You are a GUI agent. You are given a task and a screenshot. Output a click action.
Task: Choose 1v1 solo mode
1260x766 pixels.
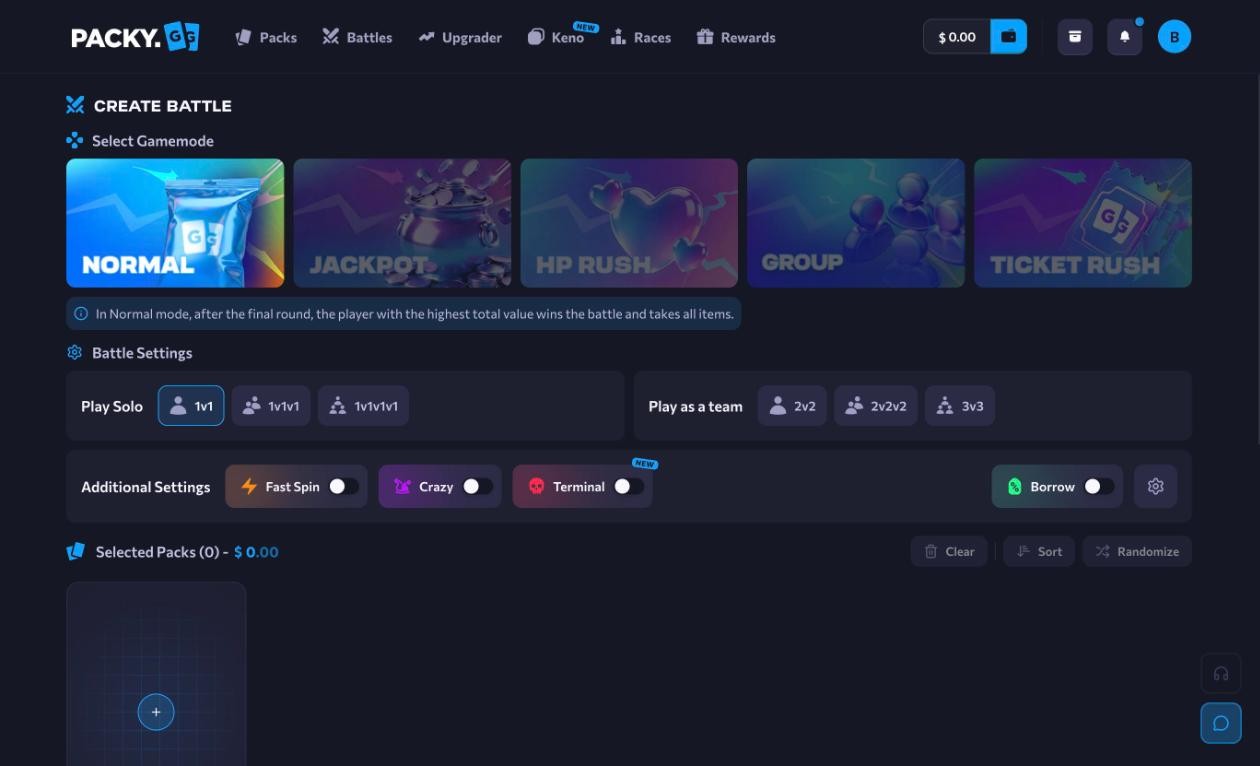(191, 406)
